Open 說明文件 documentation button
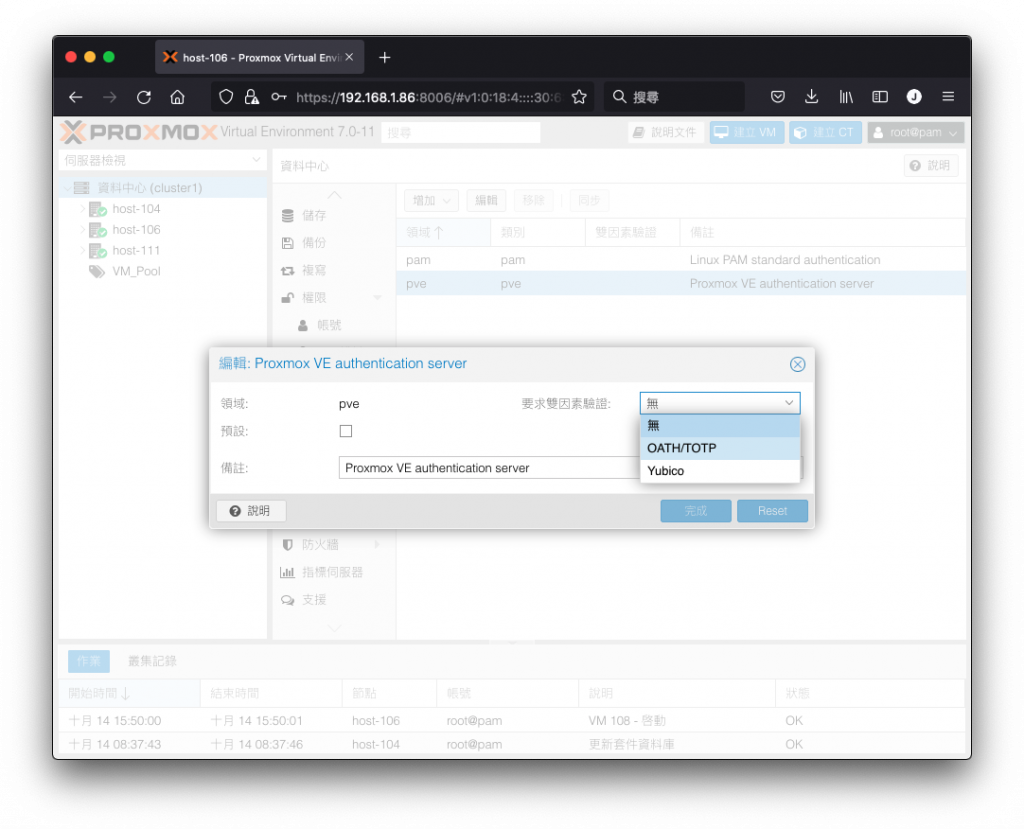1024x829 pixels. pos(665,133)
